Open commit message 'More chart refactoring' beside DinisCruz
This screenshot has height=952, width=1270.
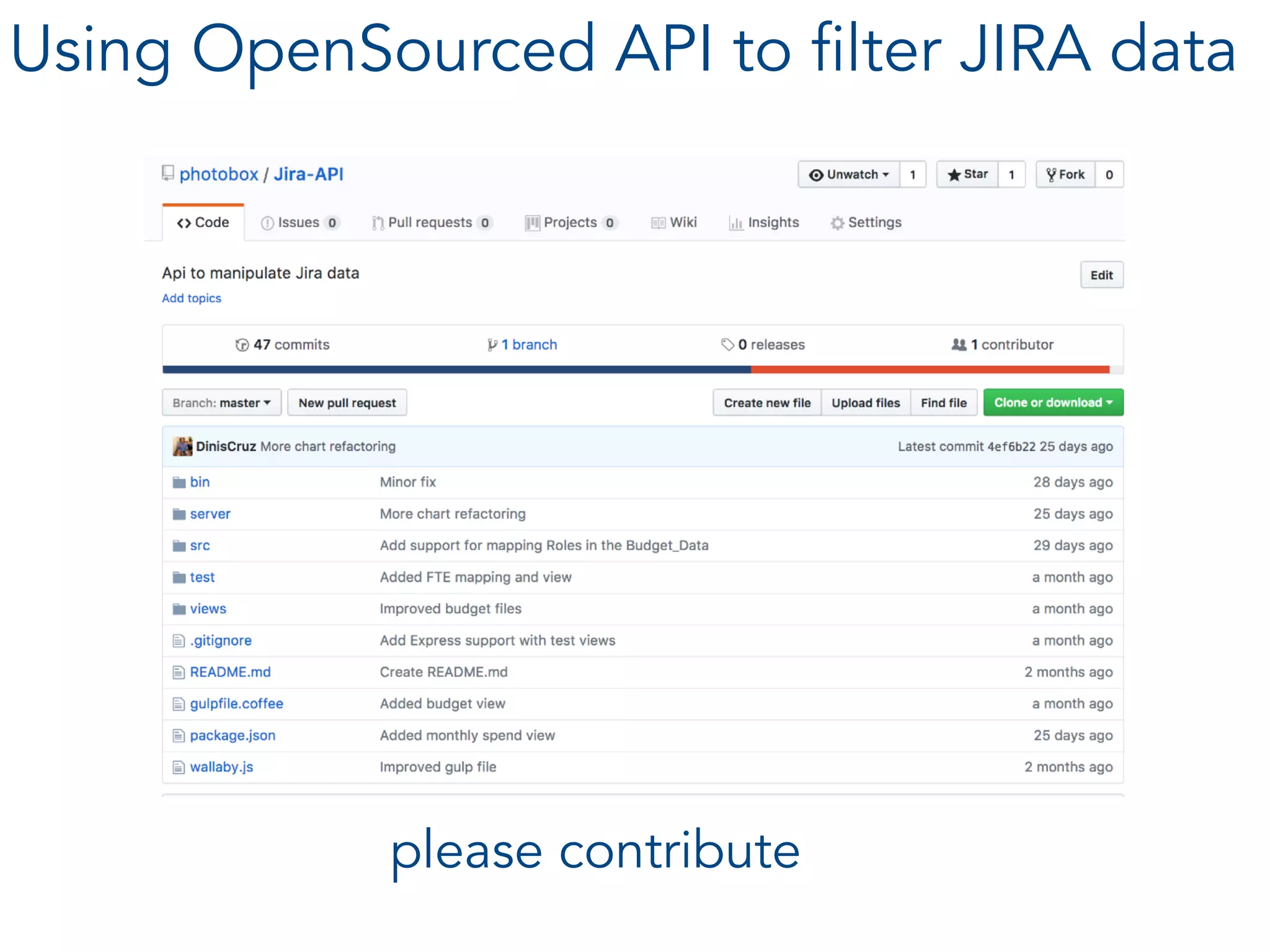[x=328, y=446]
